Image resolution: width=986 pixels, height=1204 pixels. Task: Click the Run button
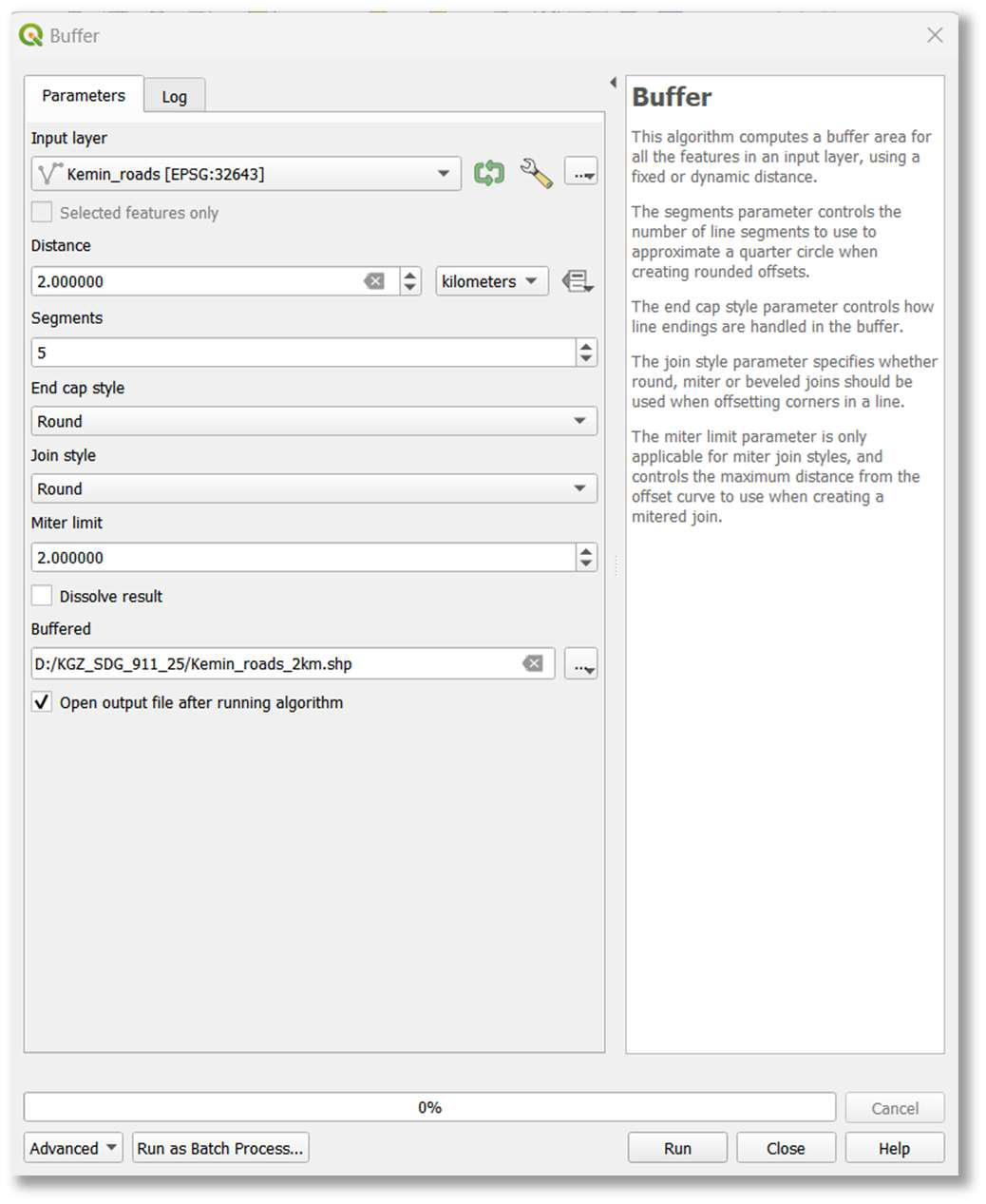click(x=677, y=1148)
